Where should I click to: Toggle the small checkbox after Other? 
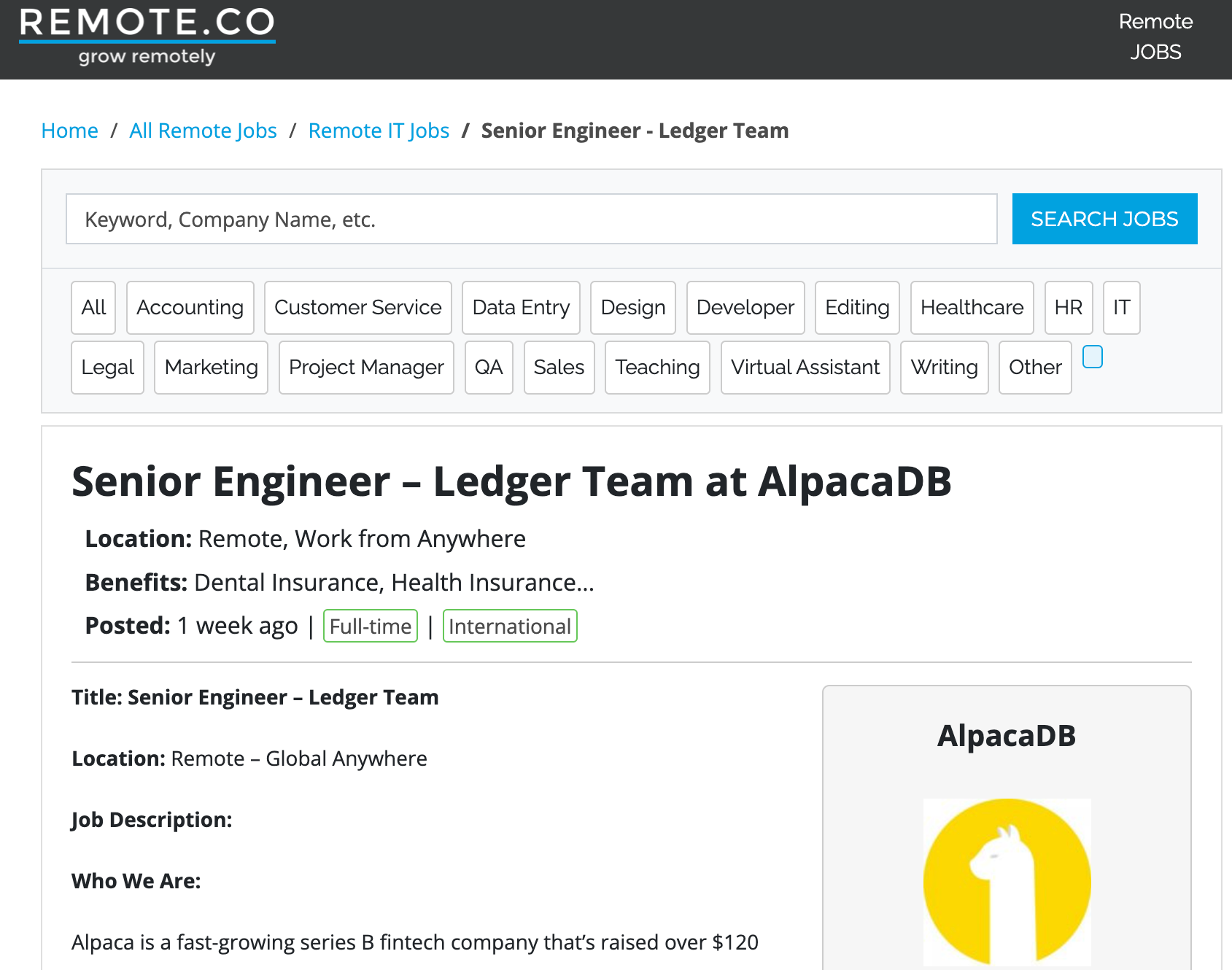1092,357
